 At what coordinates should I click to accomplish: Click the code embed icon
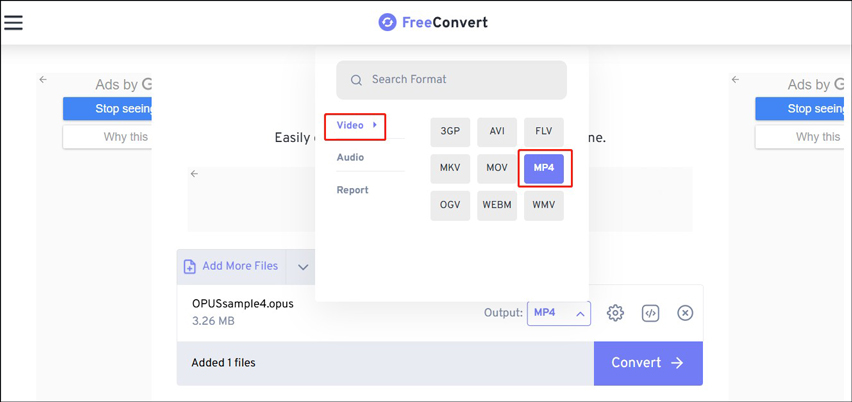(x=650, y=313)
